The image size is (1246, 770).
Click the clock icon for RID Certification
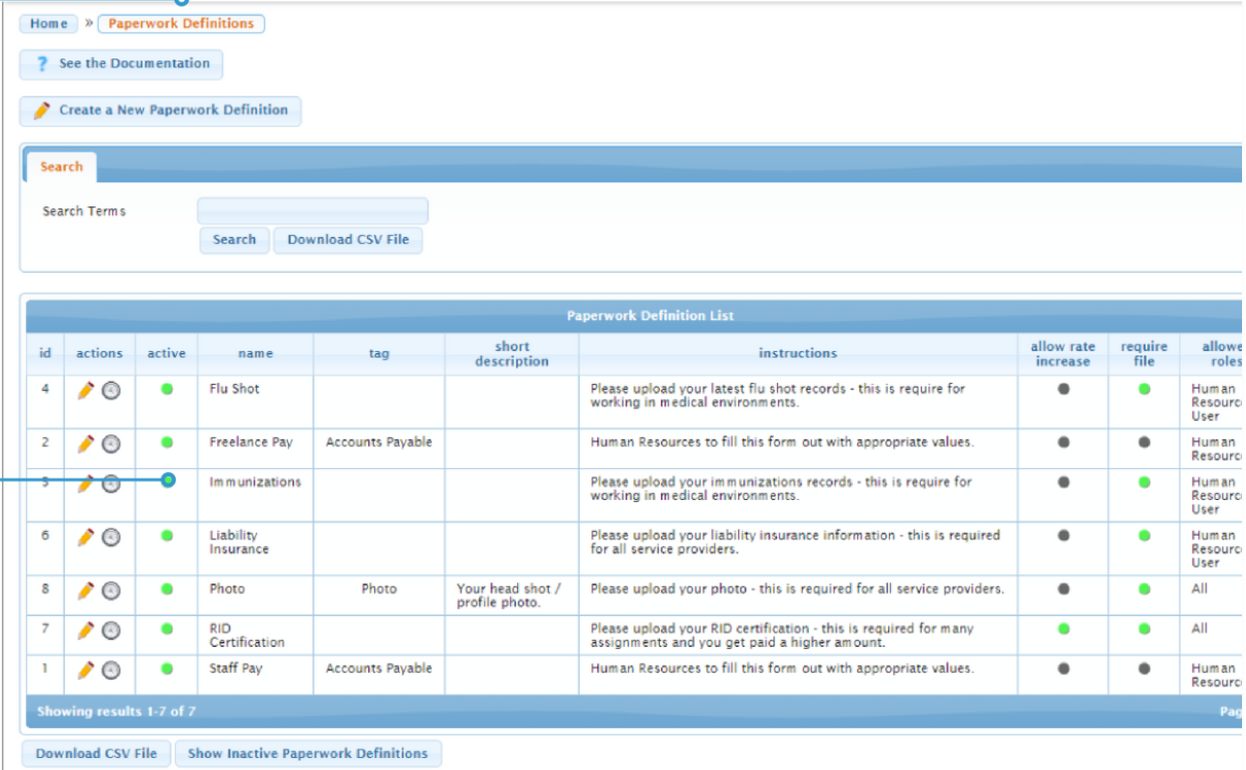tap(111, 630)
